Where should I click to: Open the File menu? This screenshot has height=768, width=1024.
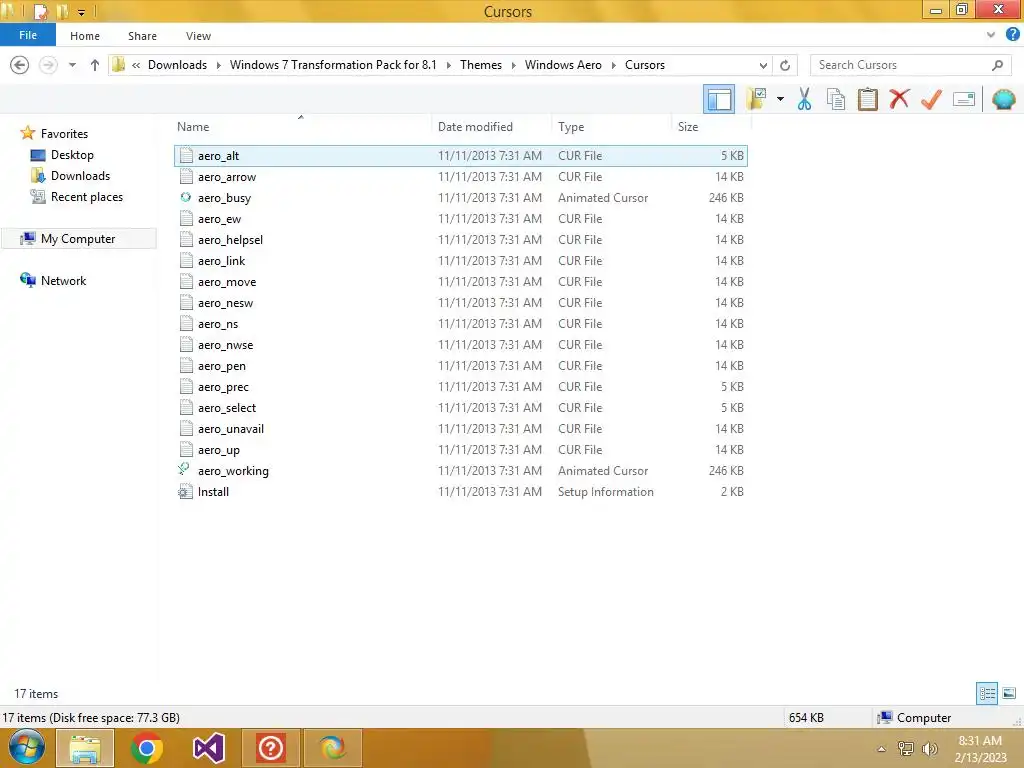(27, 35)
